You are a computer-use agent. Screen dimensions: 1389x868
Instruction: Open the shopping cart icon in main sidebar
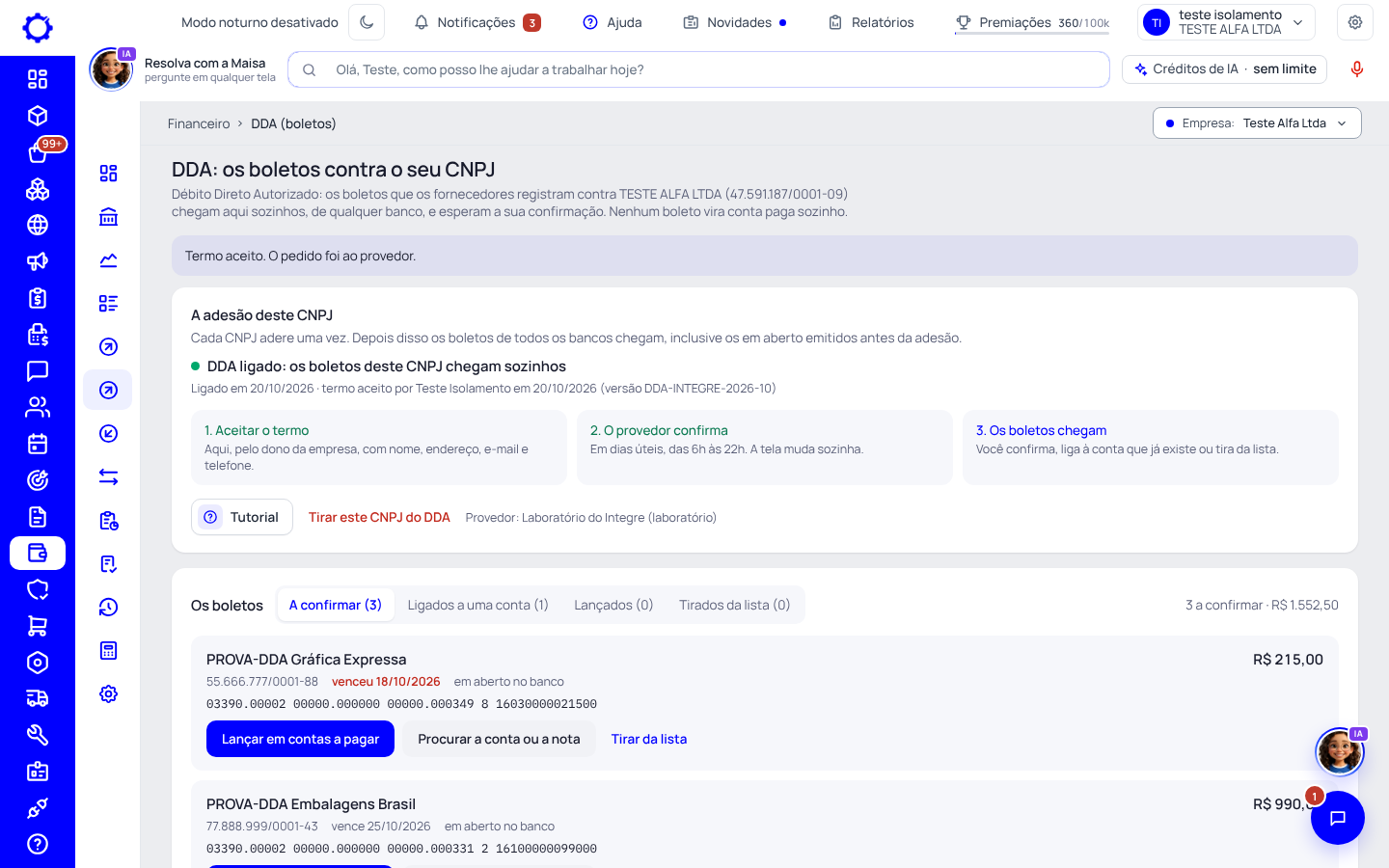pos(38,626)
